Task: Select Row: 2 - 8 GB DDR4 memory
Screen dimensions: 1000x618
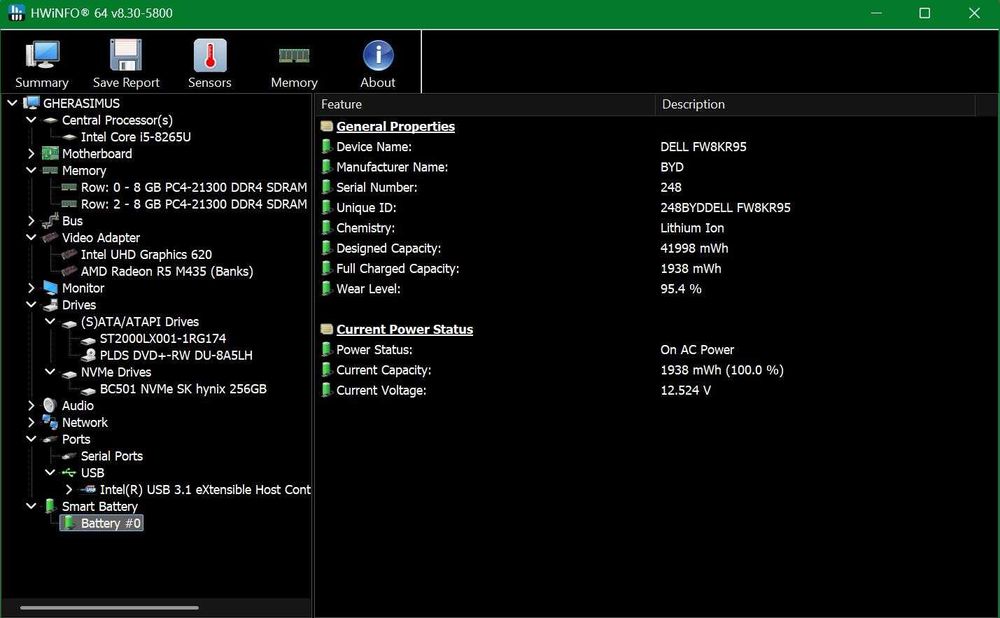Action: tap(194, 204)
